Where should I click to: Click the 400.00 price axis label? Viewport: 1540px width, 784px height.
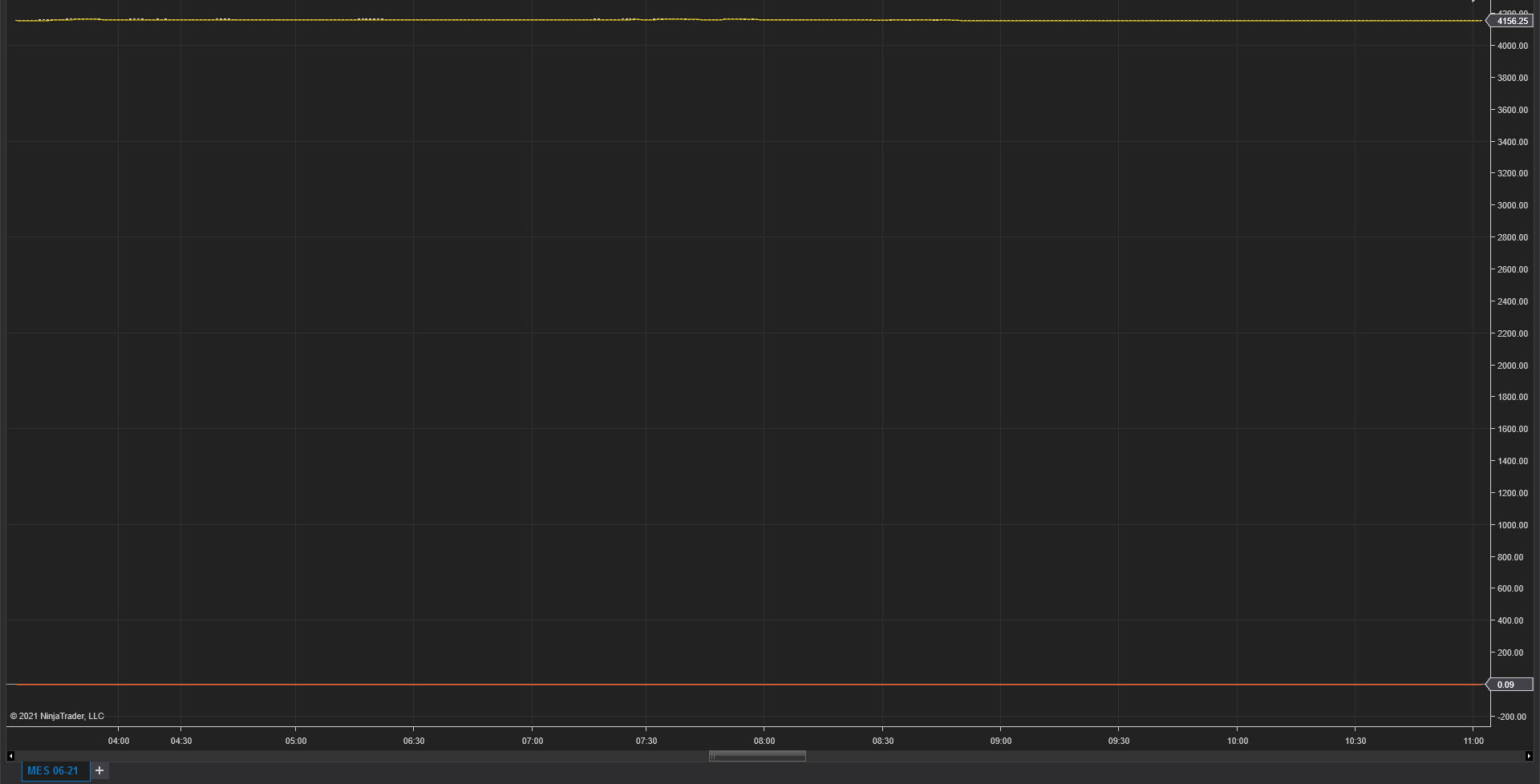pyautogui.click(x=1510, y=620)
